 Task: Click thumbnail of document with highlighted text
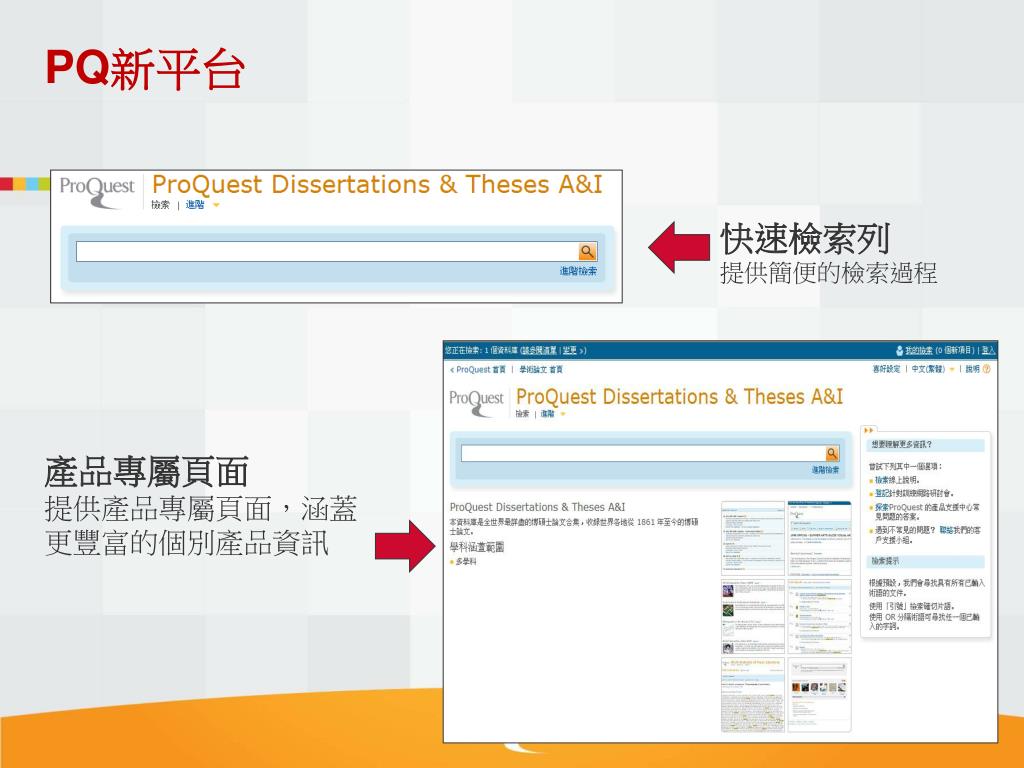tap(752, 695)
